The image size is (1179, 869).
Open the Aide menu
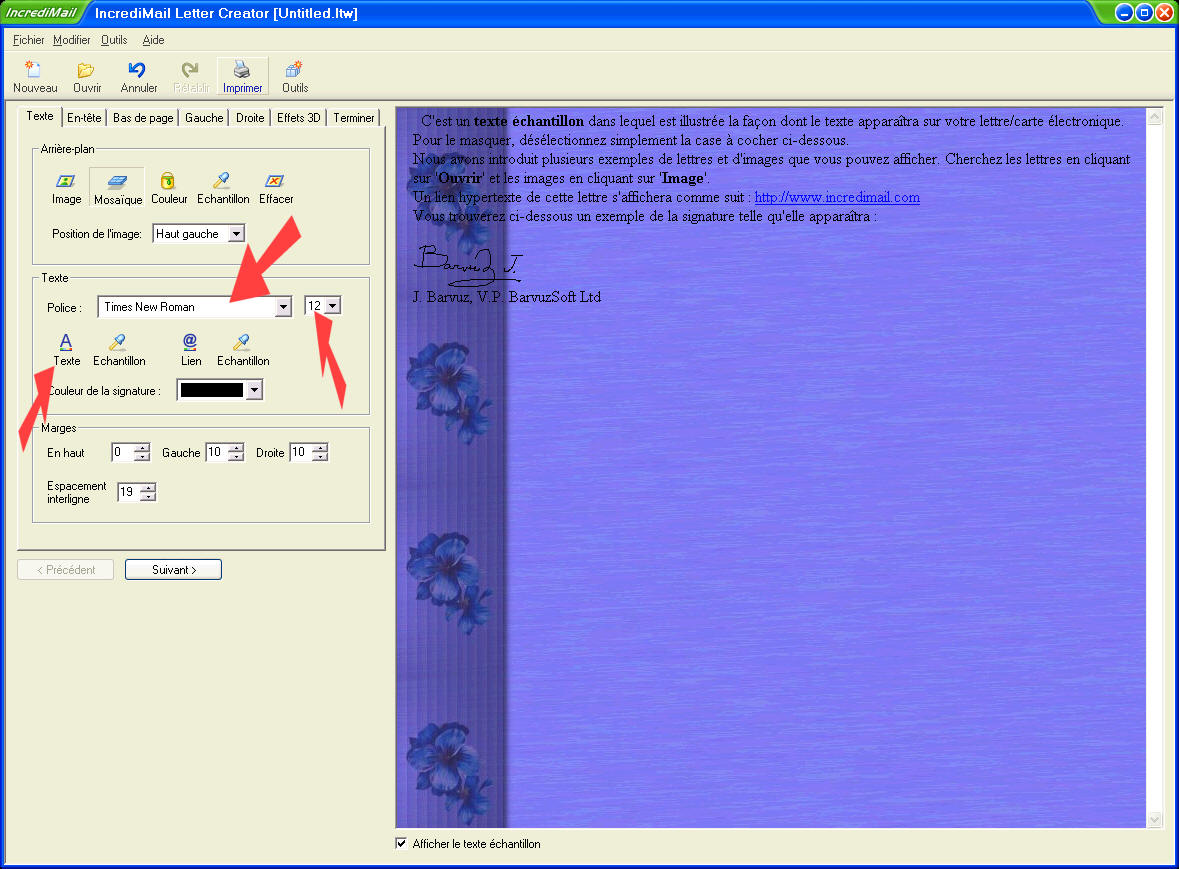[153, 40]
